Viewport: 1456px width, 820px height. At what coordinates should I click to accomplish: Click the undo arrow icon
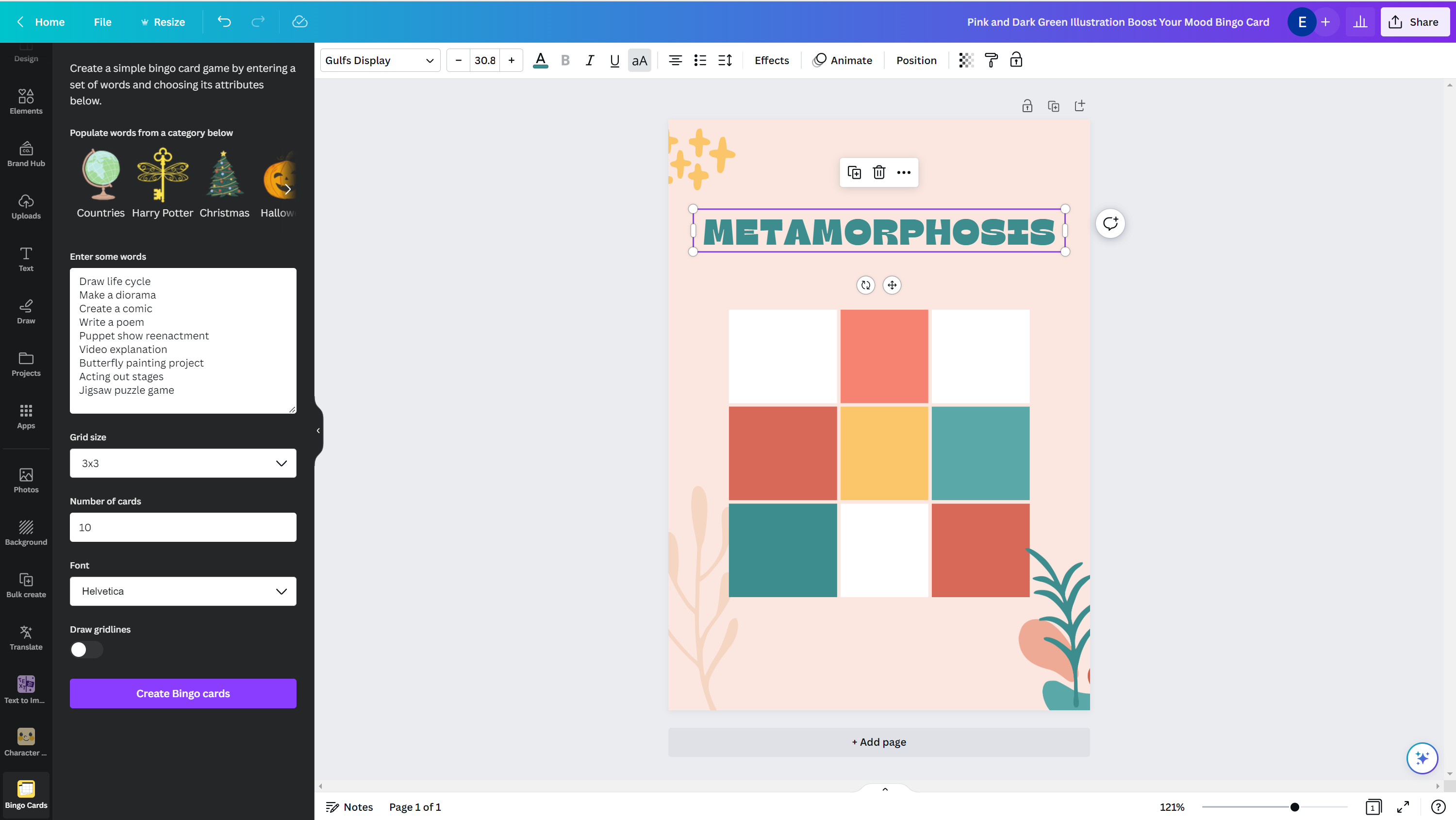click(x=224, y=21)
